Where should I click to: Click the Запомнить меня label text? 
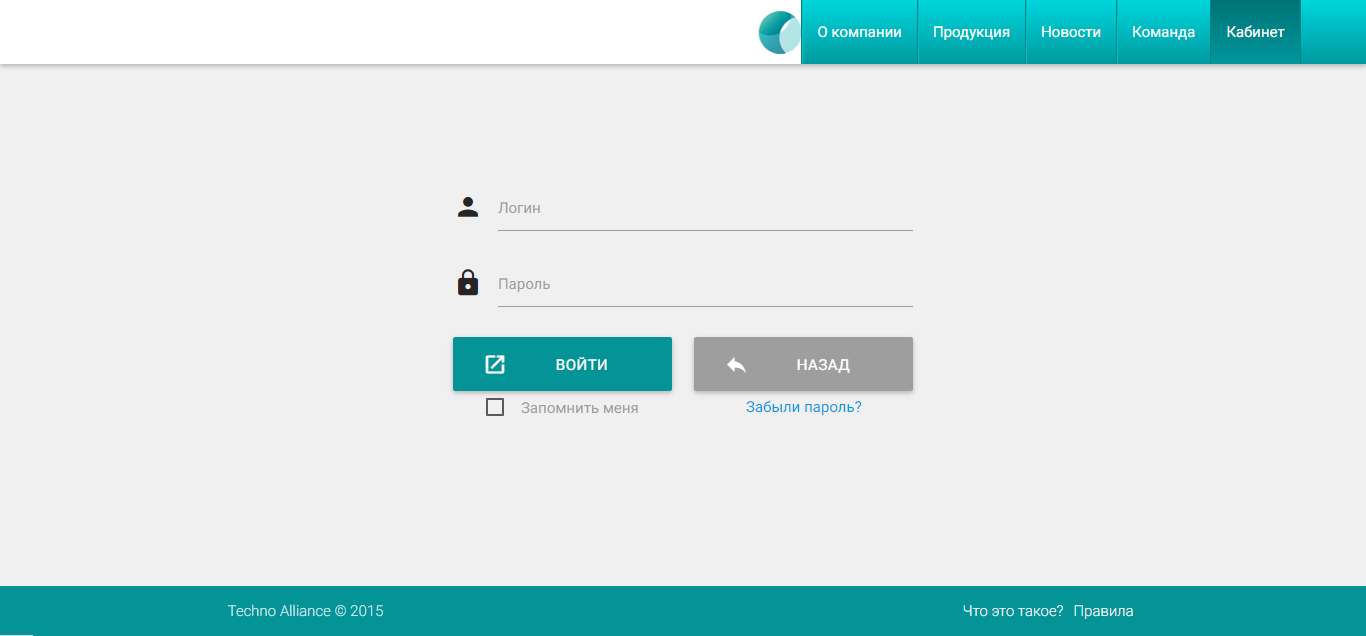pyautogui.click(x=579, y=408)
